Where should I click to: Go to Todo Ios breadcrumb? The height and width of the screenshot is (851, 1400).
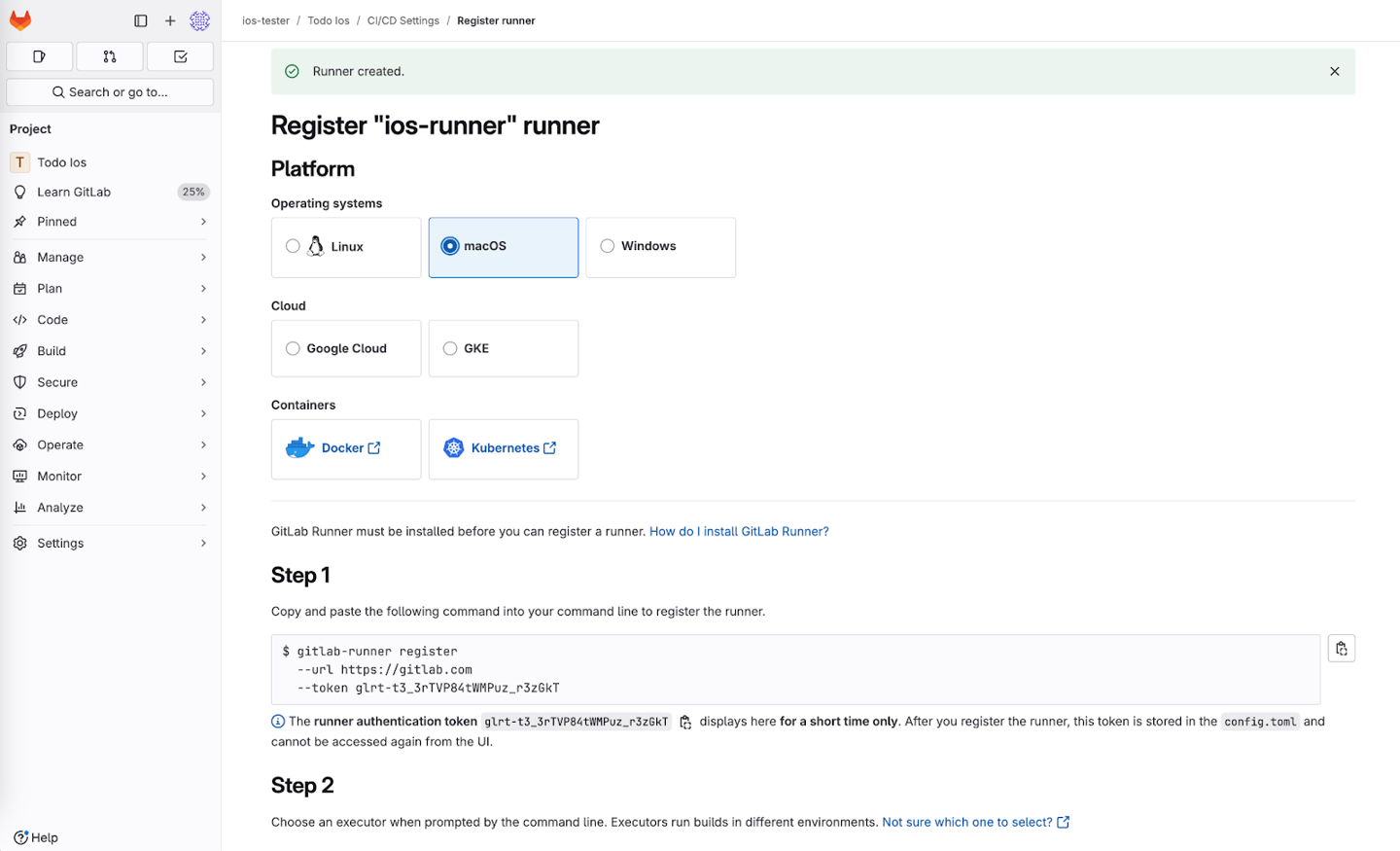(329, 20)
